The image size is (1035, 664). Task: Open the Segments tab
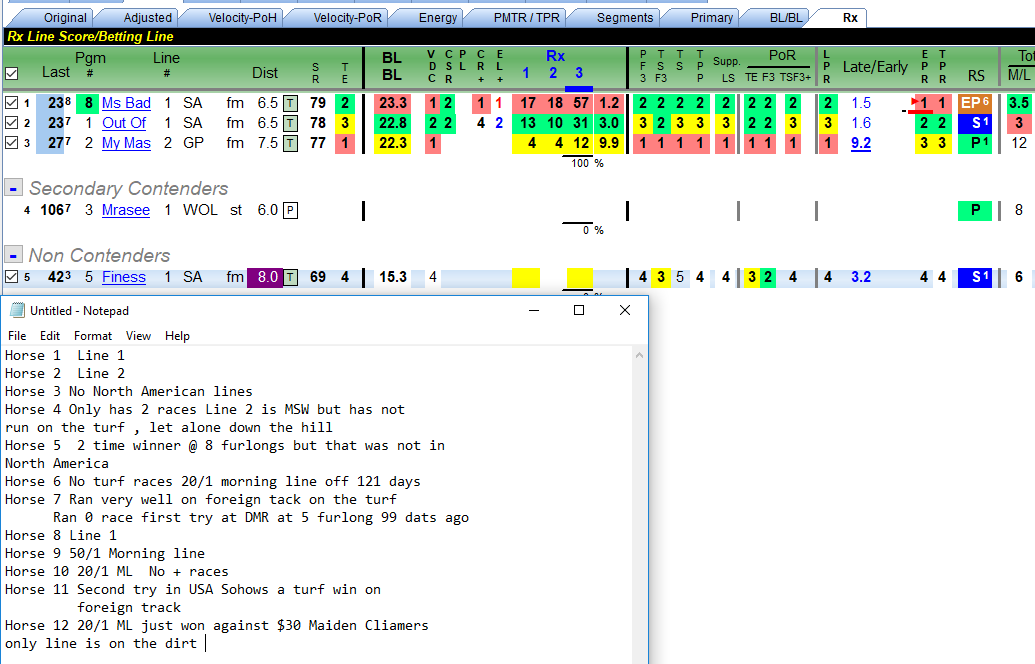click(x=624, y=18)
